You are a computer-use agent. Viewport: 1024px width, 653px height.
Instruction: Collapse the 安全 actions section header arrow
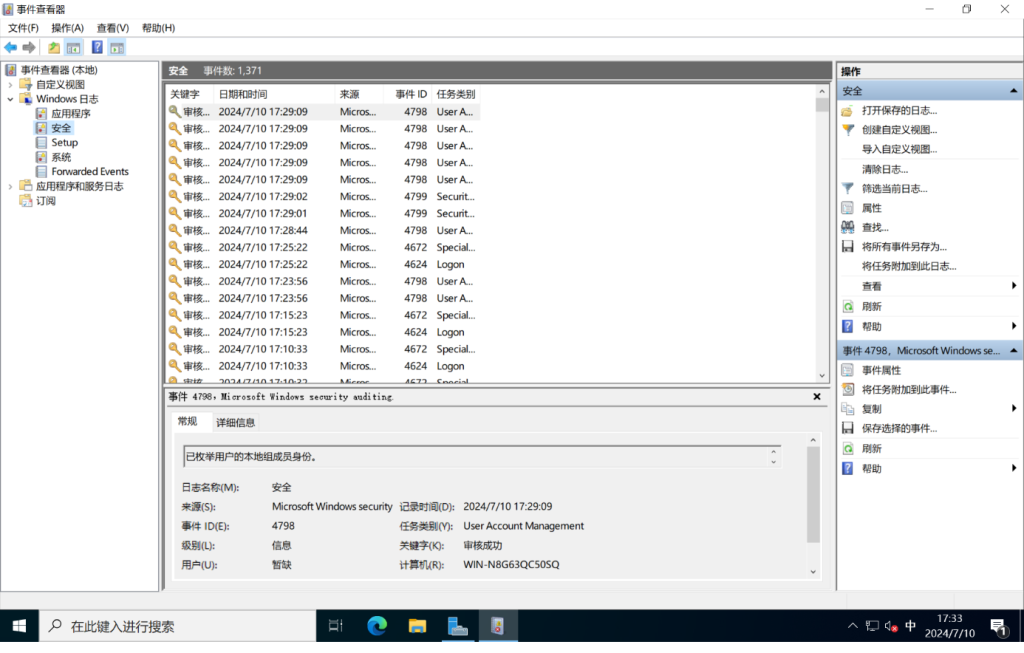click(x=1014, y=91)
